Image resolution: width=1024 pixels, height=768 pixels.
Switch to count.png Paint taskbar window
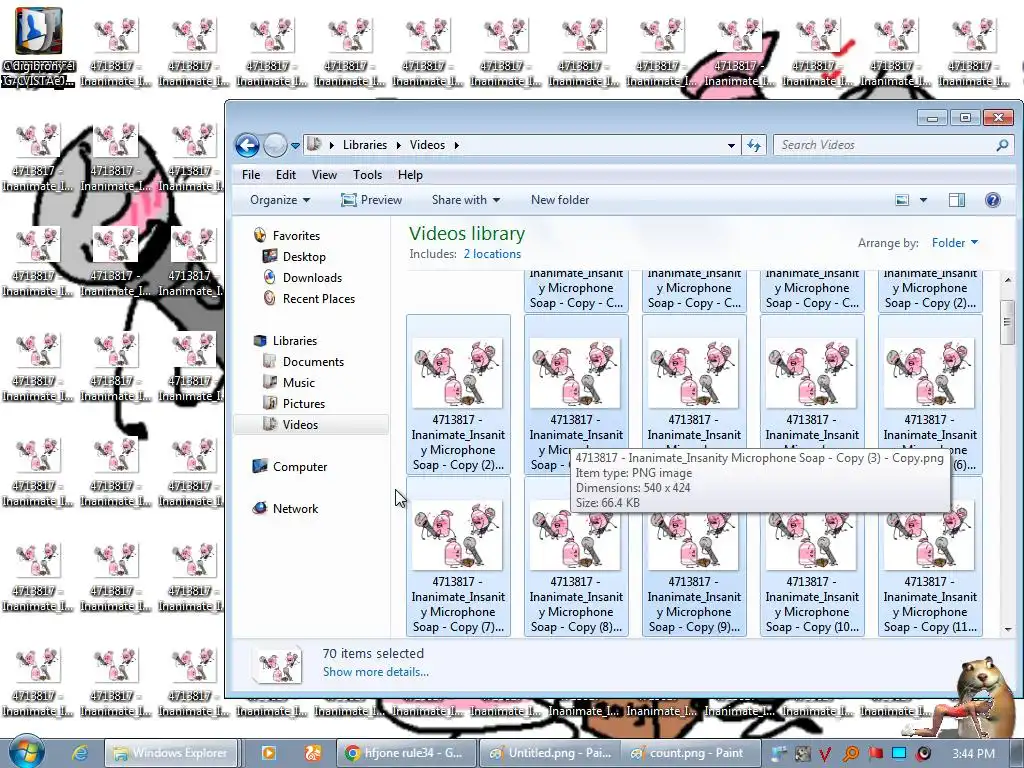[690, 753]
